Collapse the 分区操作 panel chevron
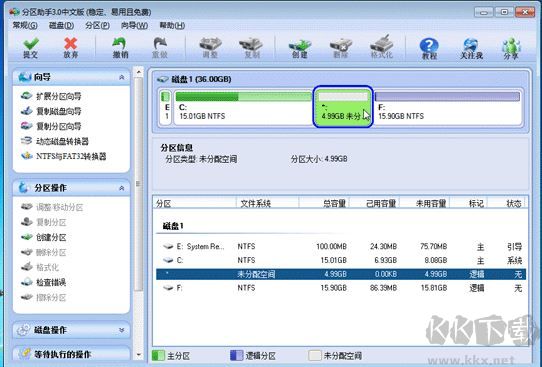 [x=122, y=188]
